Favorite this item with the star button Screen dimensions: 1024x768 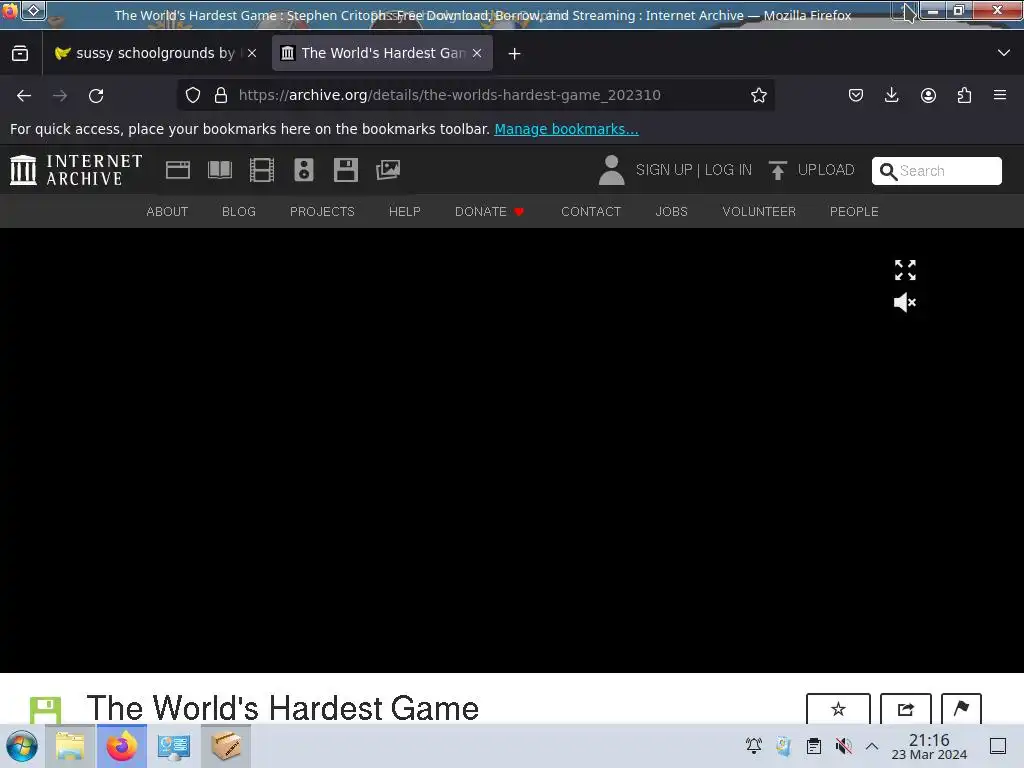click(x=838, y=709)
